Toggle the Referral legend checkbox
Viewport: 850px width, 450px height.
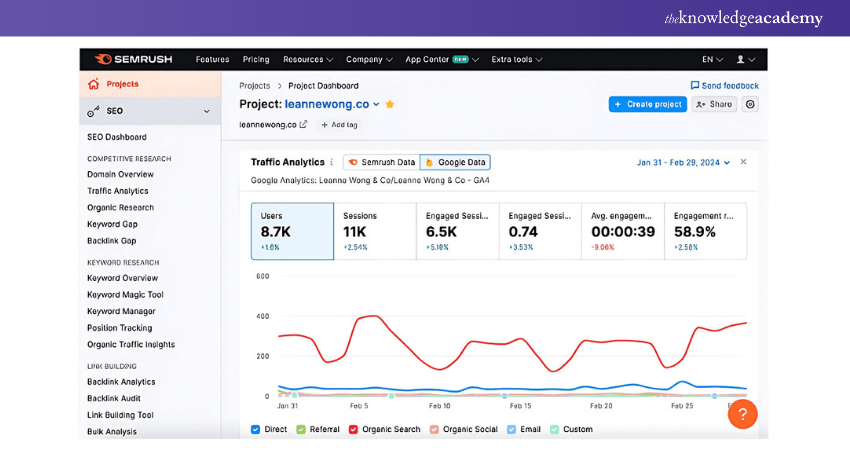(300, 429)
